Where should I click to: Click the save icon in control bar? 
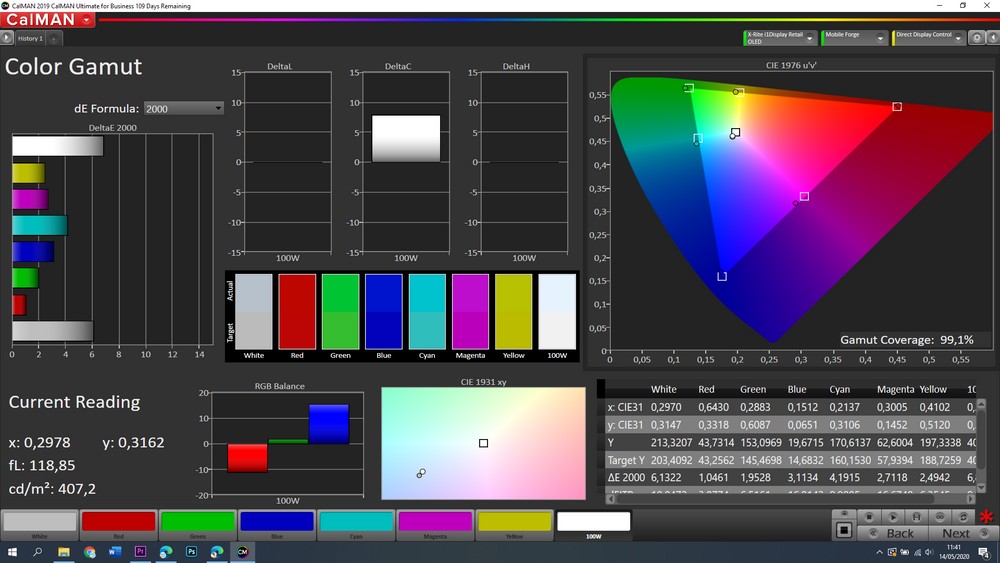coord(916,517)
